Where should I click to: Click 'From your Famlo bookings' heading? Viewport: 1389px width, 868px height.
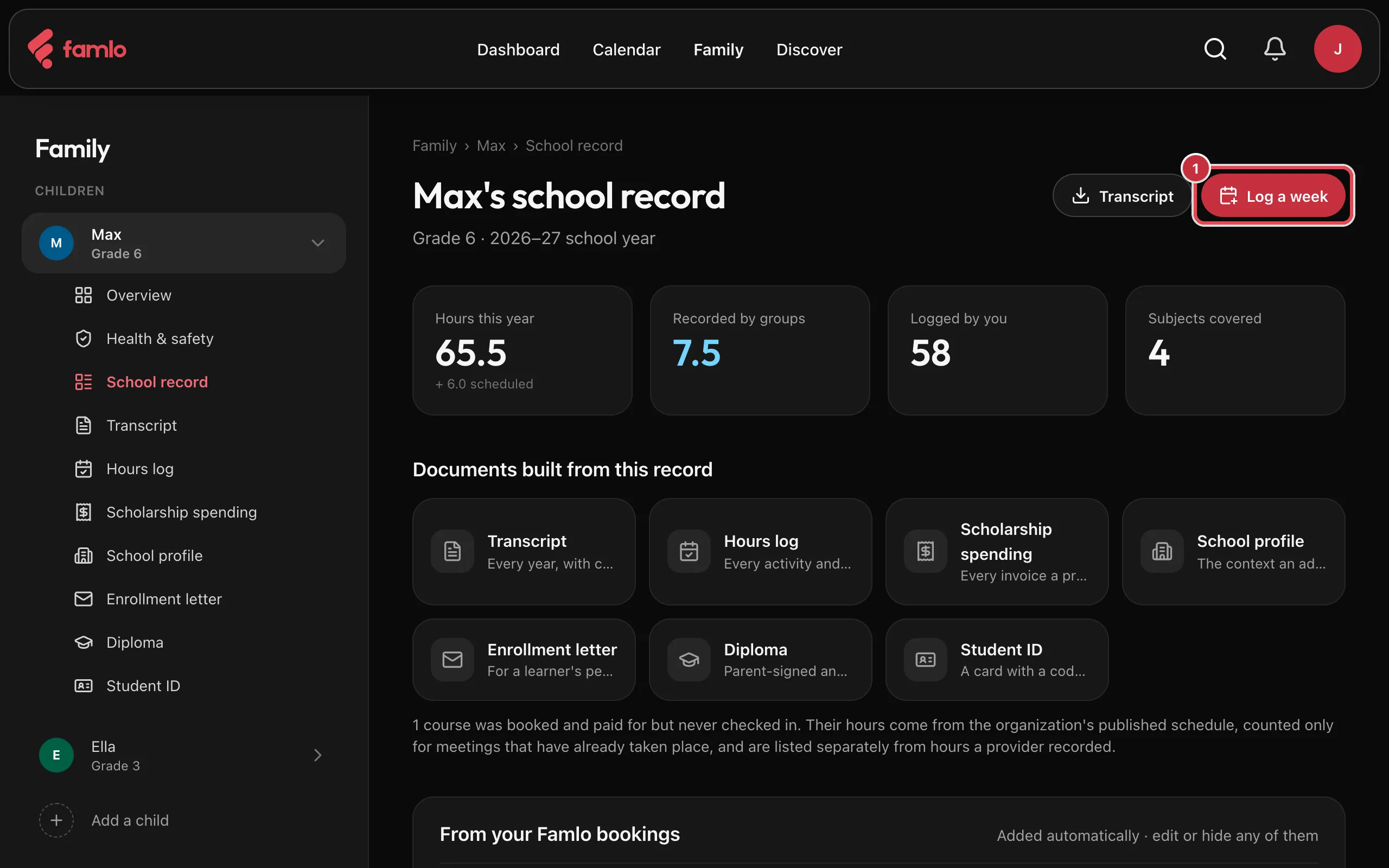click(559, 834)
